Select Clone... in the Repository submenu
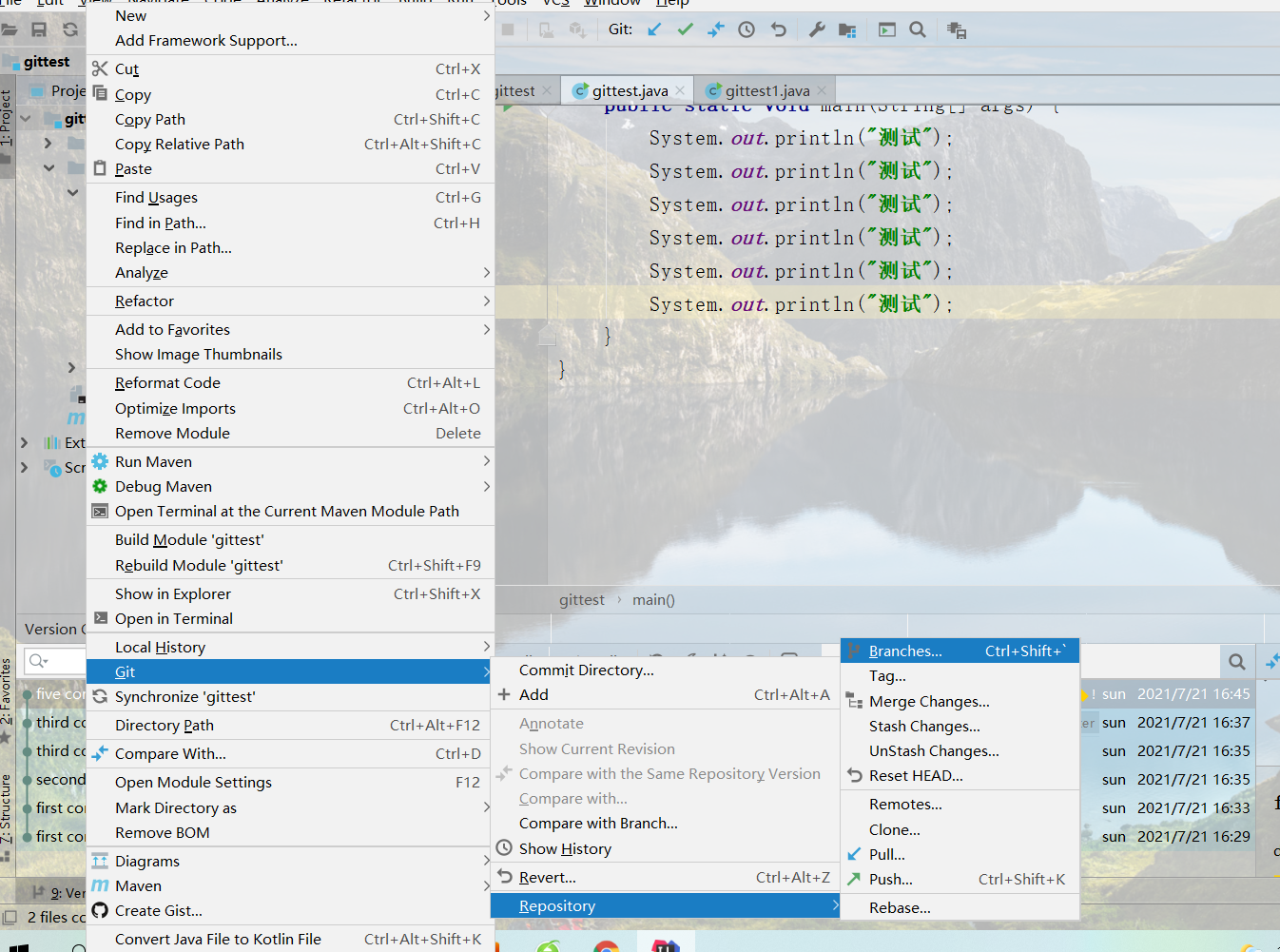Viewport: 1280px width, 952px height. pyautogui.click(x=960, y=829)
